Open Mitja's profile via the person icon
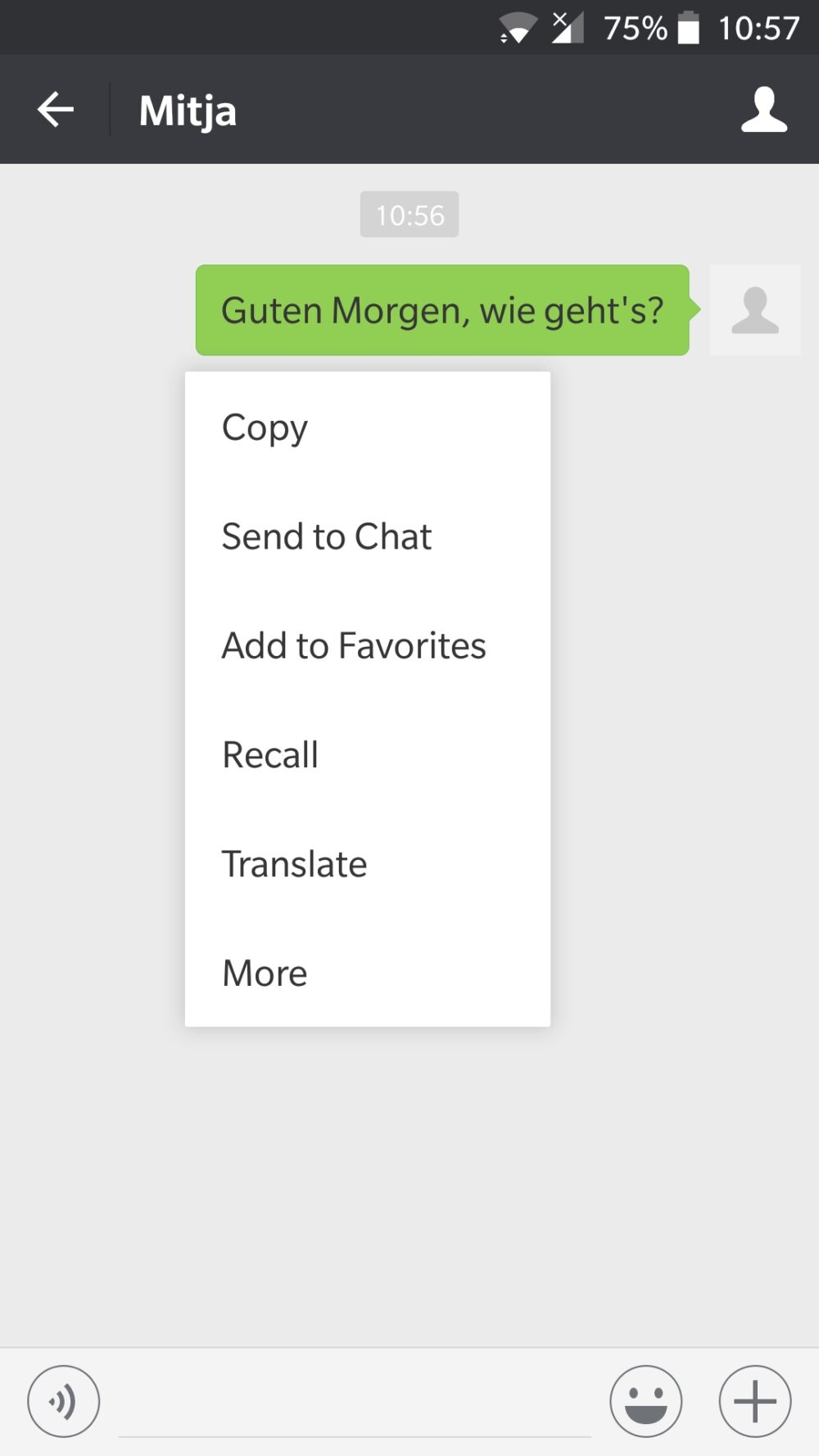The height and width of the screenshot is (1456, 819). coord(763,111)
